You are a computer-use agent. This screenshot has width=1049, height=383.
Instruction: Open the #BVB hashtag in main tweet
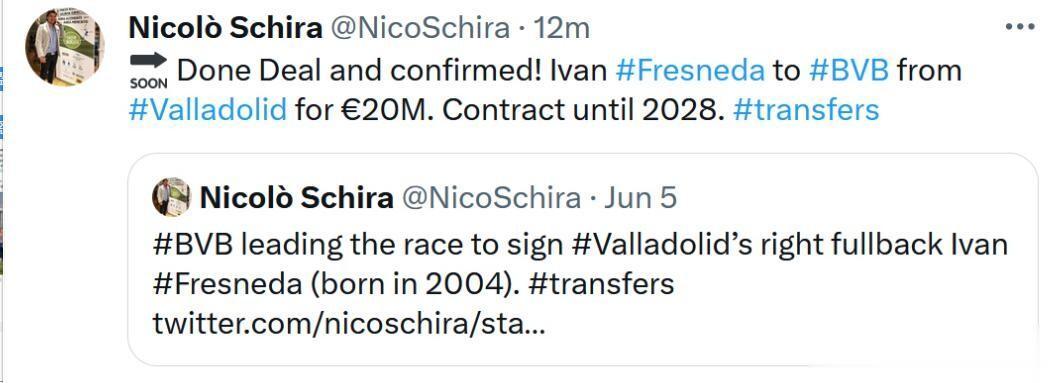click(848, 70)
